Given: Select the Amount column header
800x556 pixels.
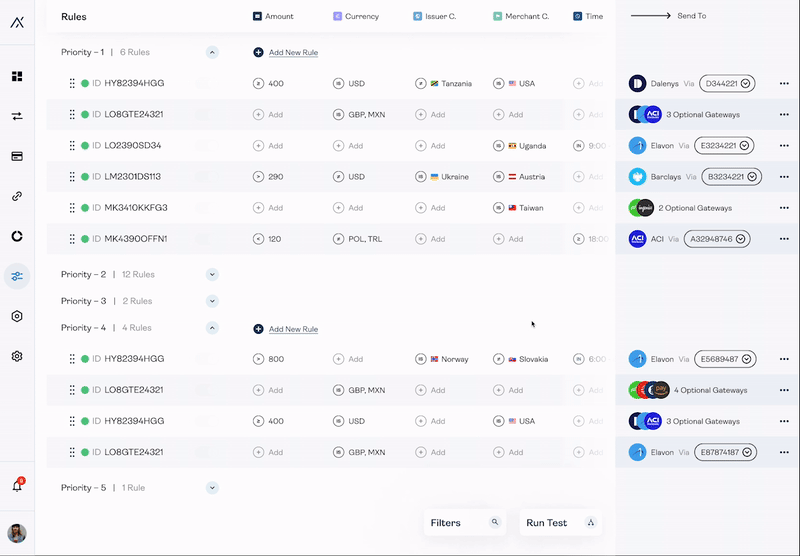Looking at the screenshot, I should pos(273,16).
